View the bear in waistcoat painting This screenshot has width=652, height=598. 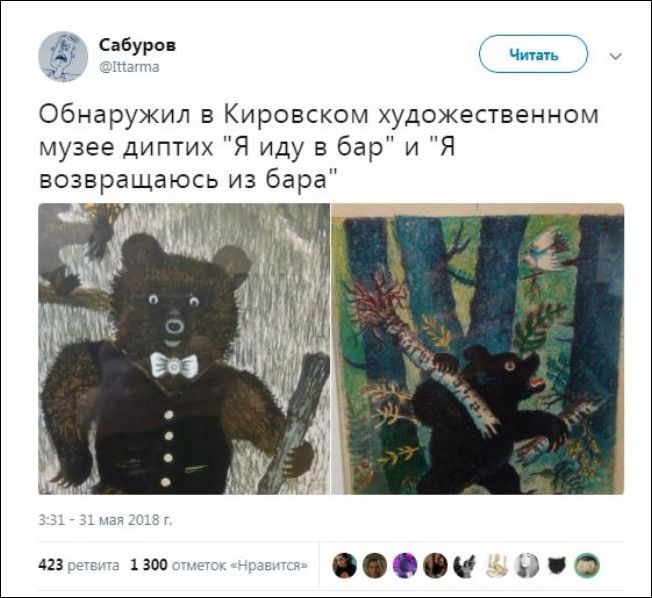tap(184, 349)
